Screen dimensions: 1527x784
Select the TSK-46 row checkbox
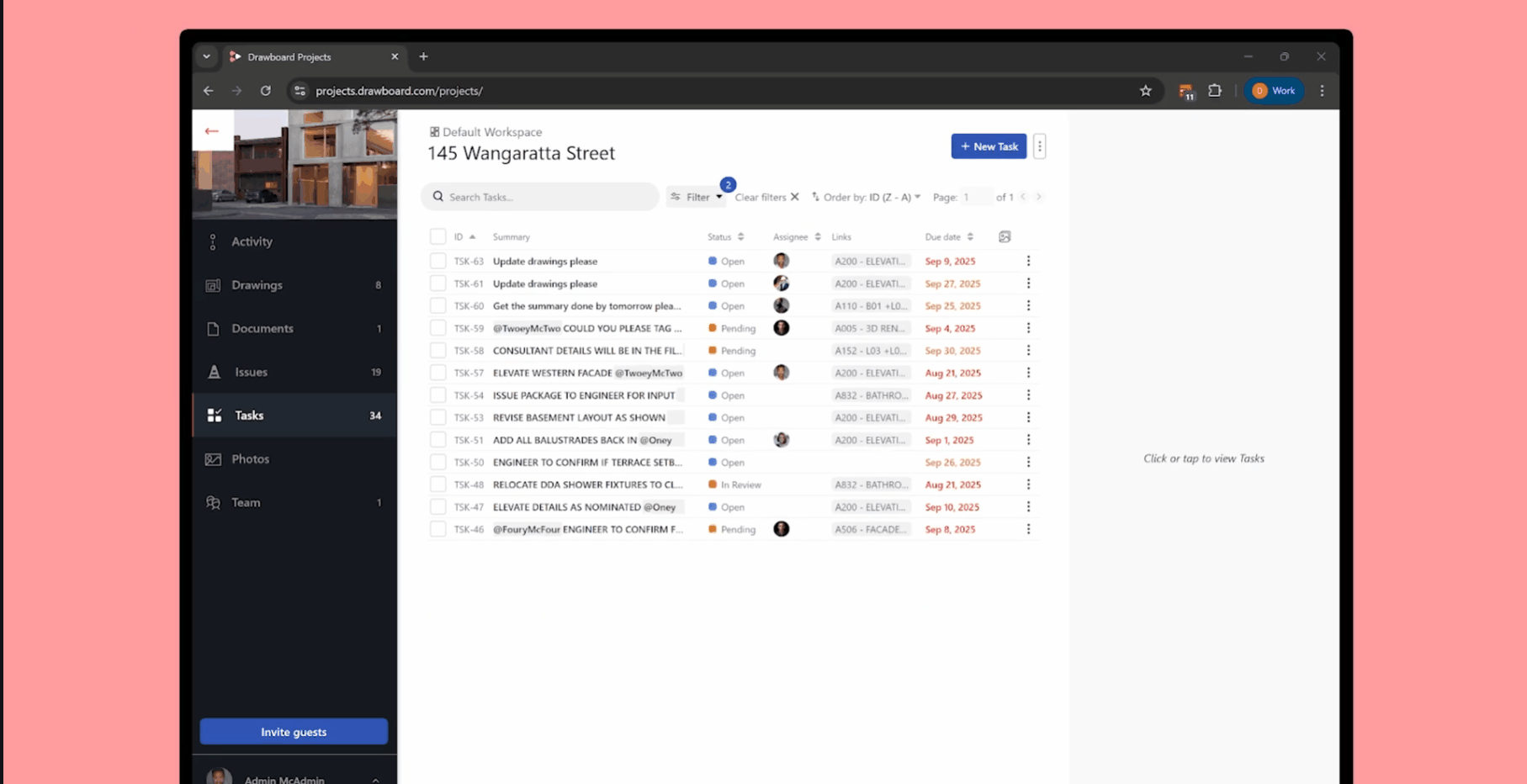point(437,529)
